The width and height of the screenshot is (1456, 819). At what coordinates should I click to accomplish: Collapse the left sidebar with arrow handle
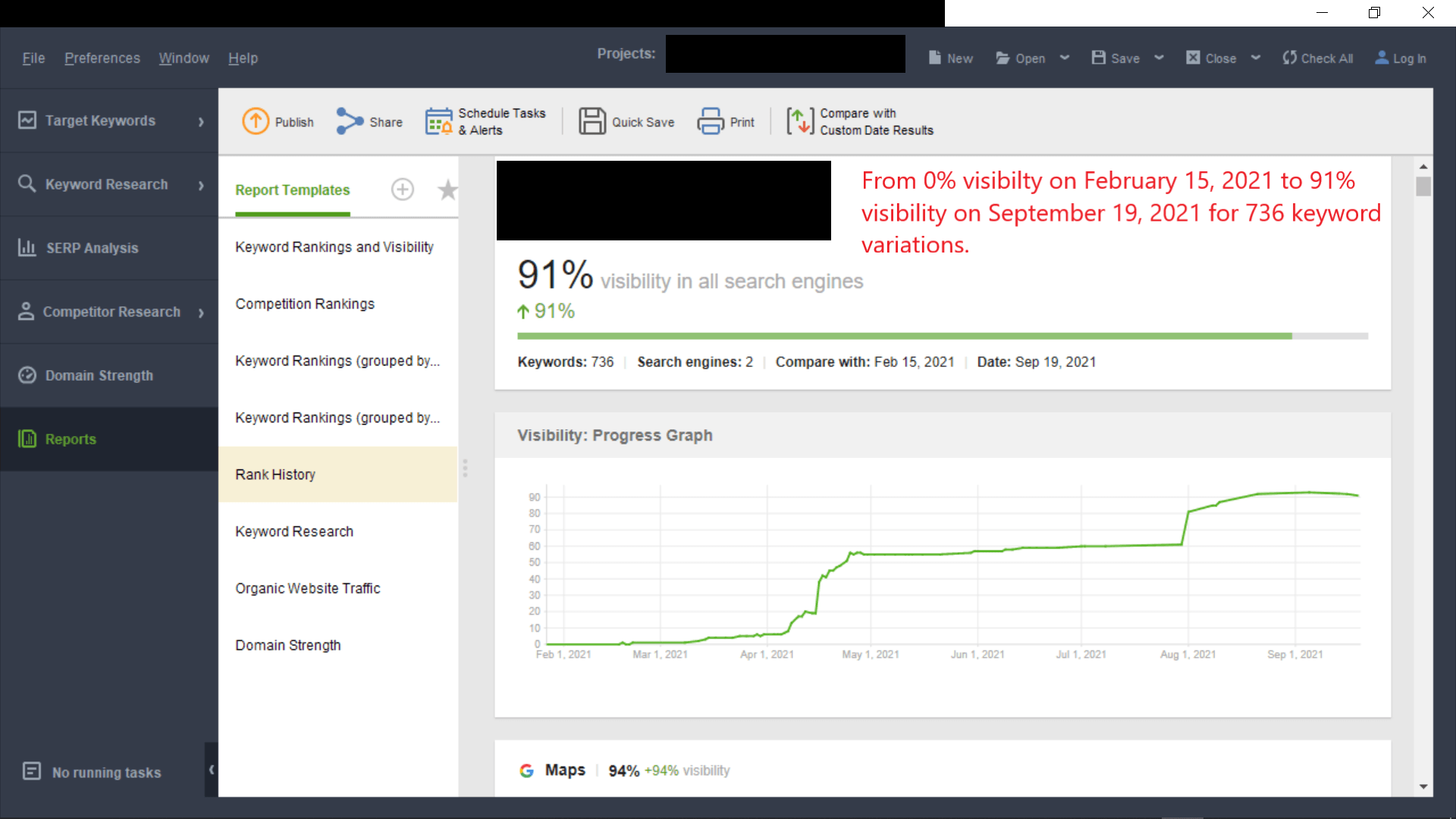[212, 770]
